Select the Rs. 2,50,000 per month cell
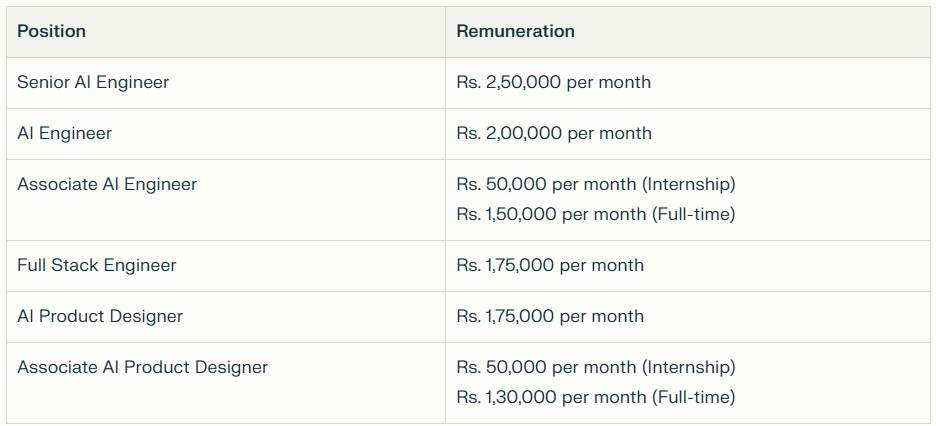Image resolution: width=936 pixels, height=426 pixels. point(554,82)
